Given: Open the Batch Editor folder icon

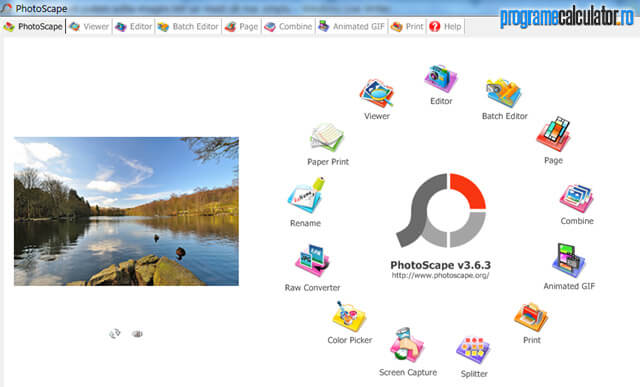Looking at the screenshot, I should [504, 93].
